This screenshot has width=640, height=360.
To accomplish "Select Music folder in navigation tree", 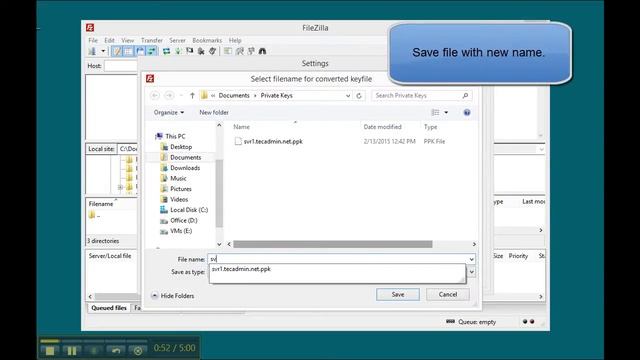I will (178, 178).
